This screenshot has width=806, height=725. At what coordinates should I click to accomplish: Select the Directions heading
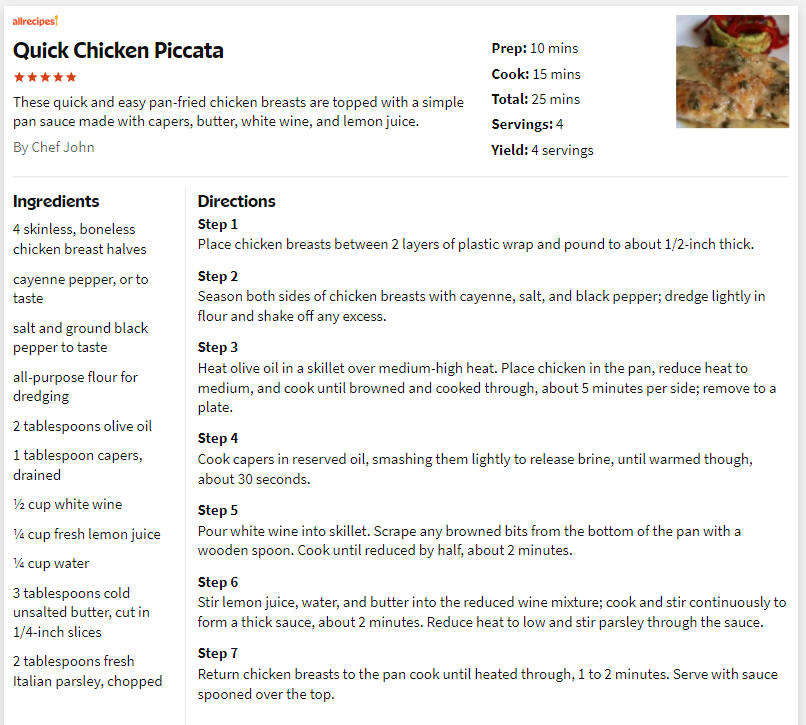(x=236, y=201)
